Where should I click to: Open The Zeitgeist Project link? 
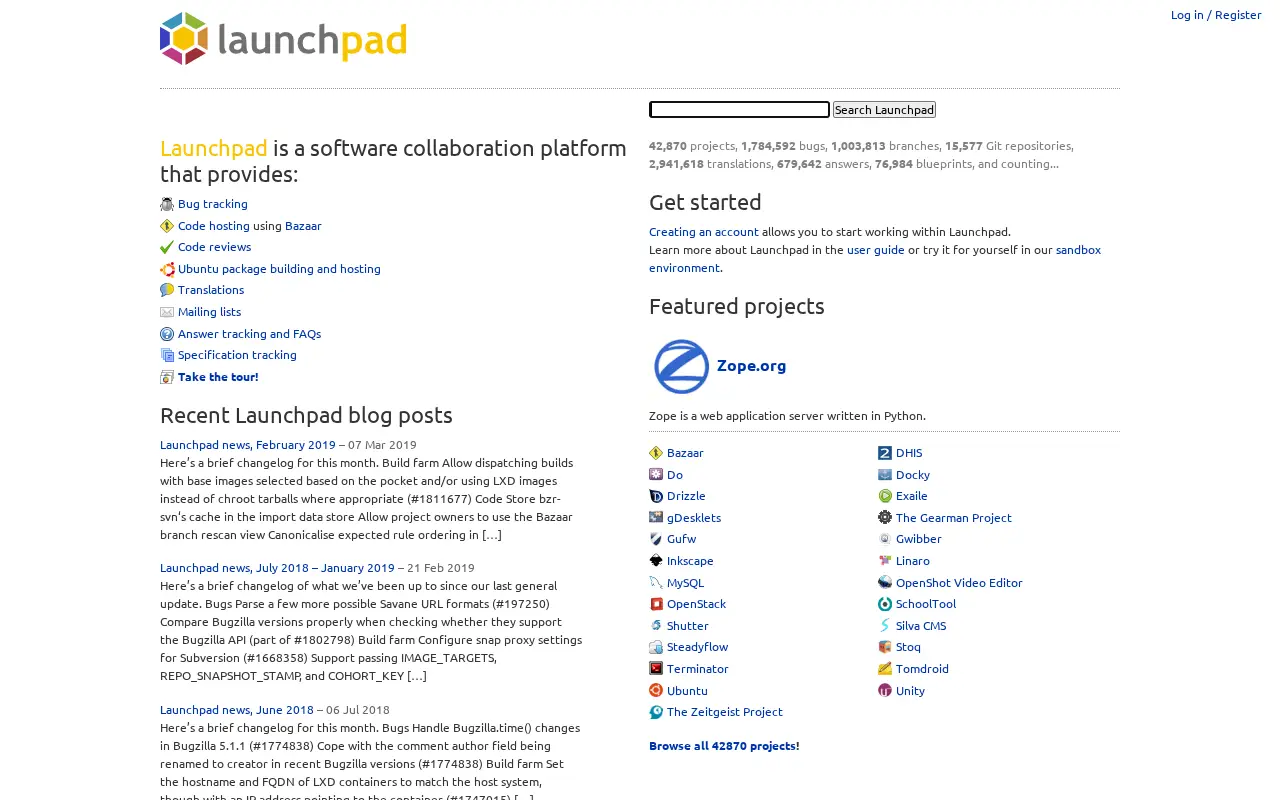[x=725, y=712]
